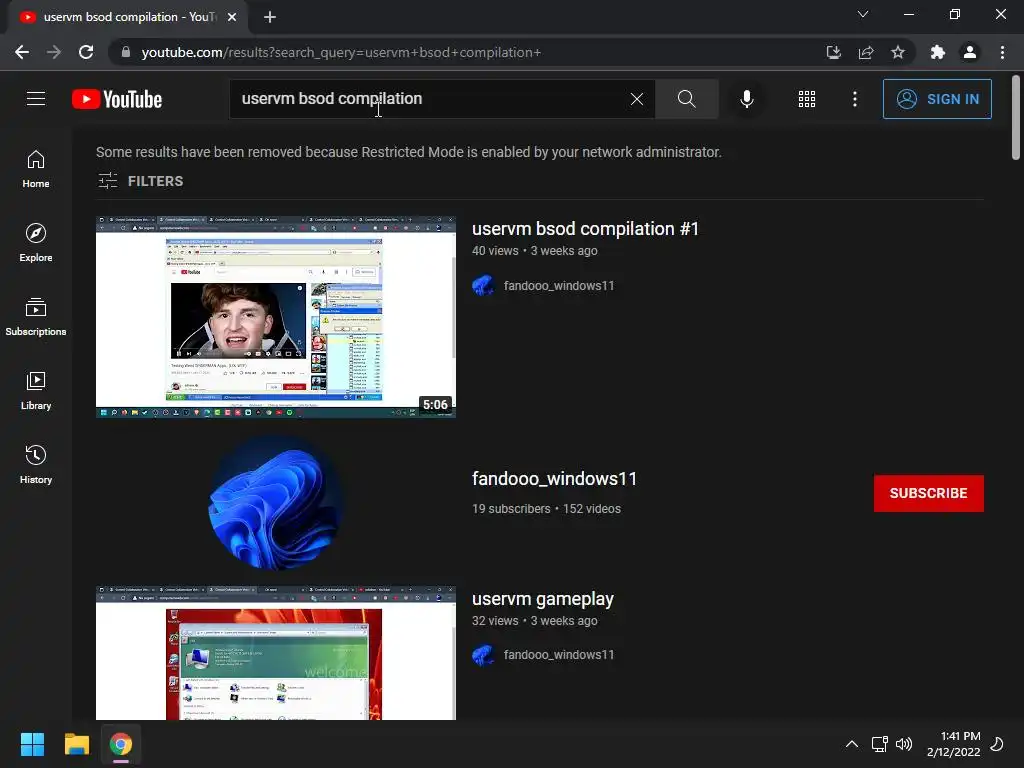Show hidden system tray icons
1024x768 pixels.
pyautogui.click(x=852, y=744)
